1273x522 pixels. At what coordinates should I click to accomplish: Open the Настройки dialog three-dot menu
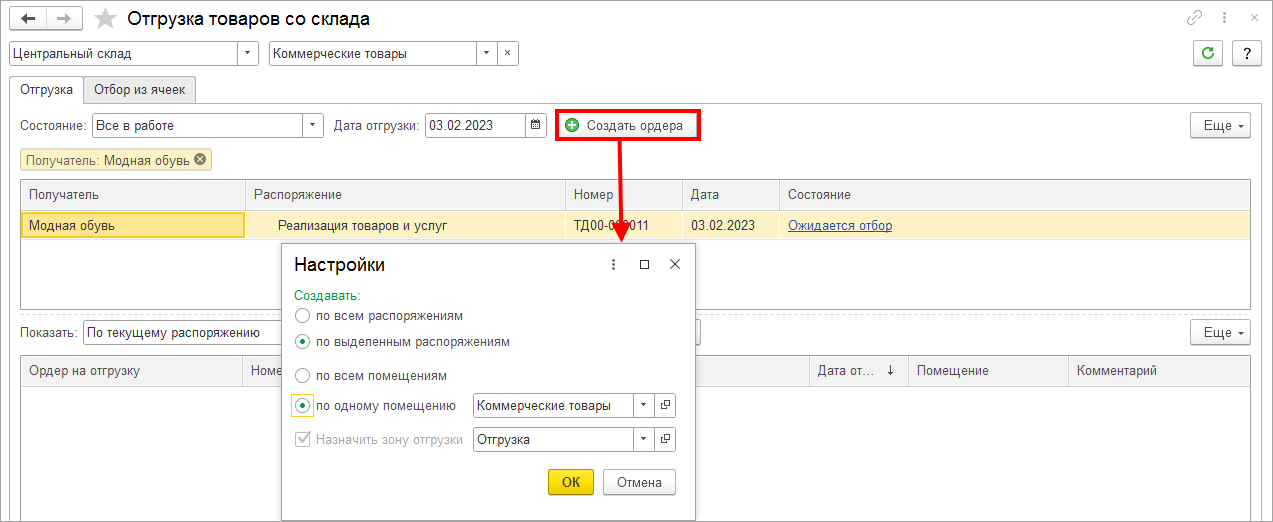[614, 265]
